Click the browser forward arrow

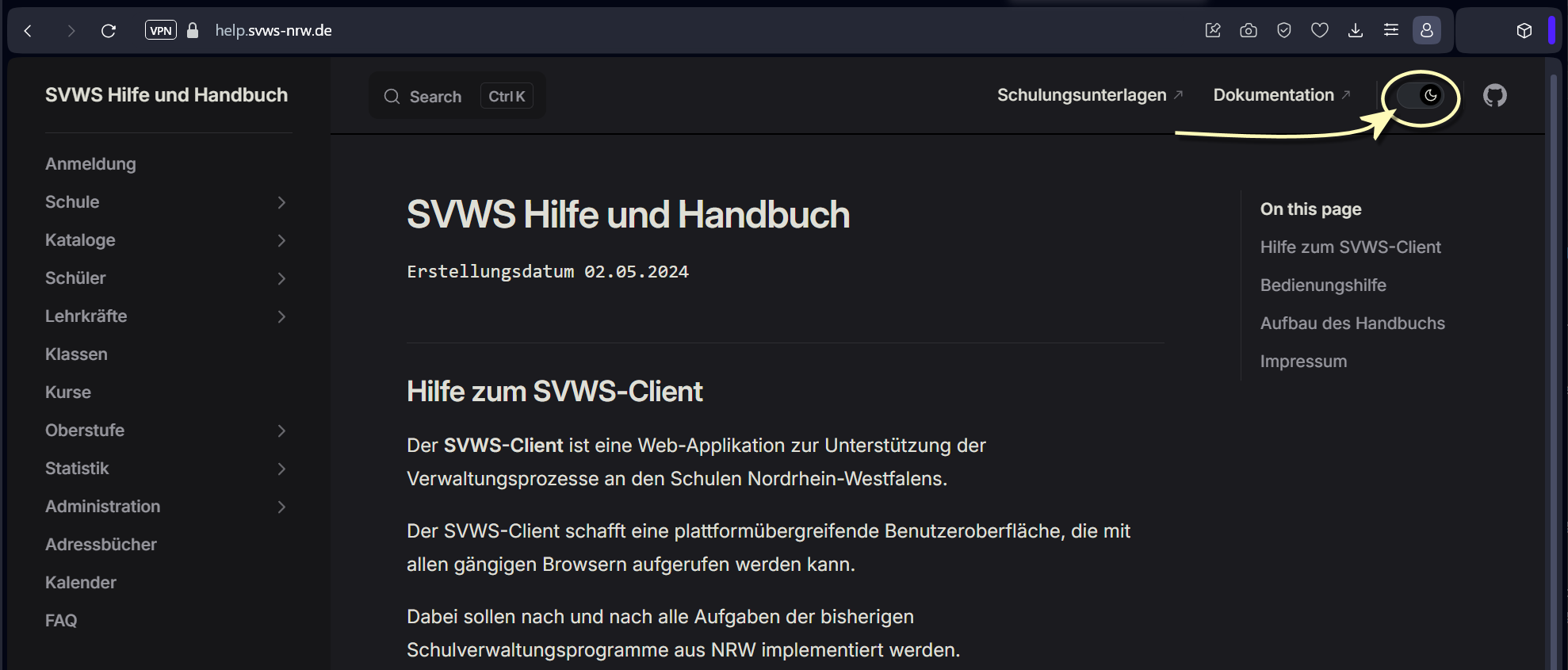pyautogui.click(x=71, y=31)
